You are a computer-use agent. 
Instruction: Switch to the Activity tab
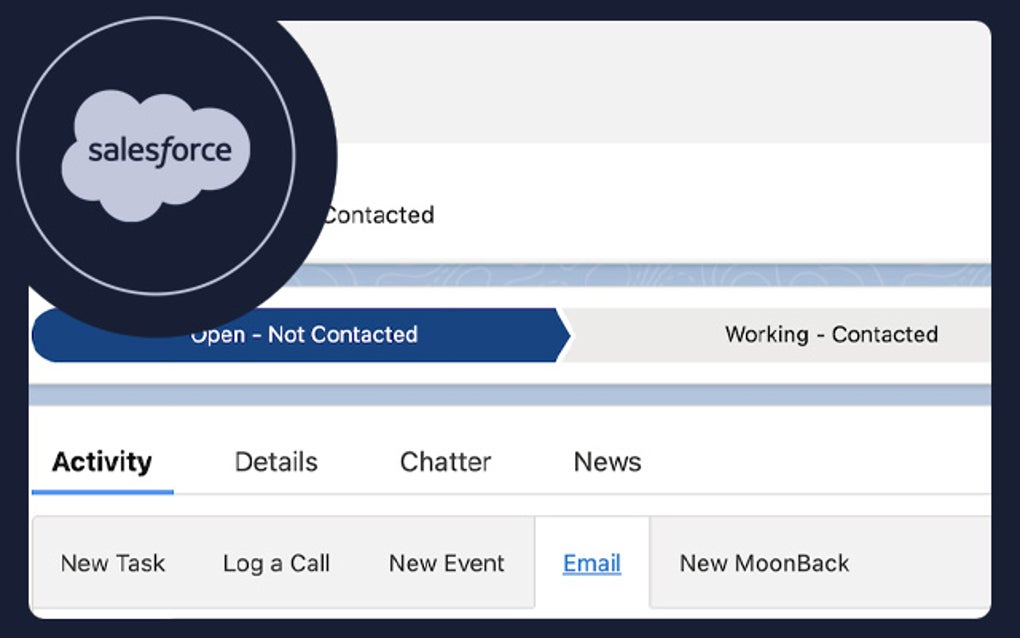click(x=102, y=462)
